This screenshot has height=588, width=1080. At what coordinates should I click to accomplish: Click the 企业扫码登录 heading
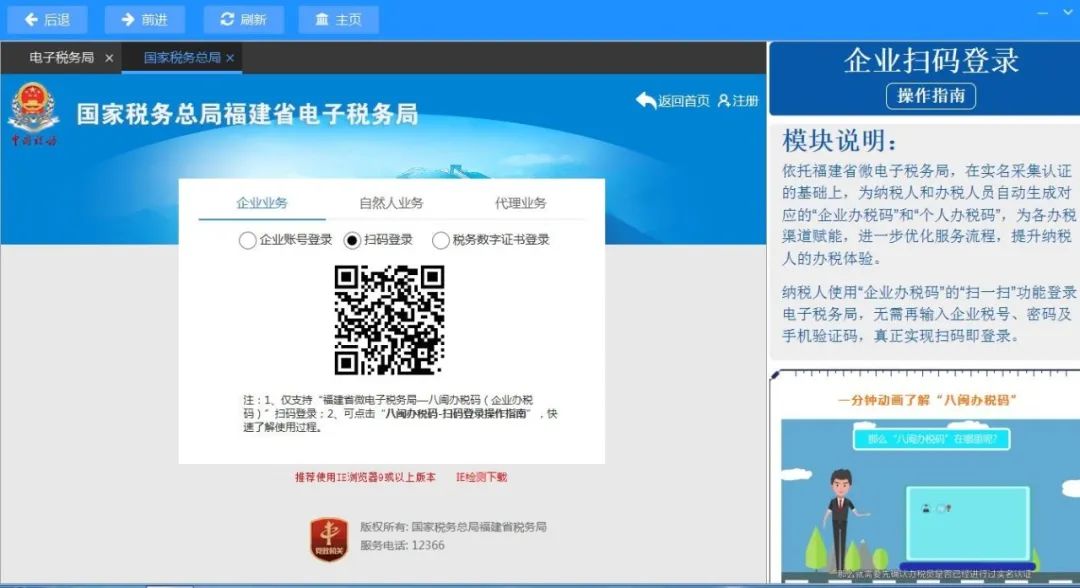tap(931, 61)
